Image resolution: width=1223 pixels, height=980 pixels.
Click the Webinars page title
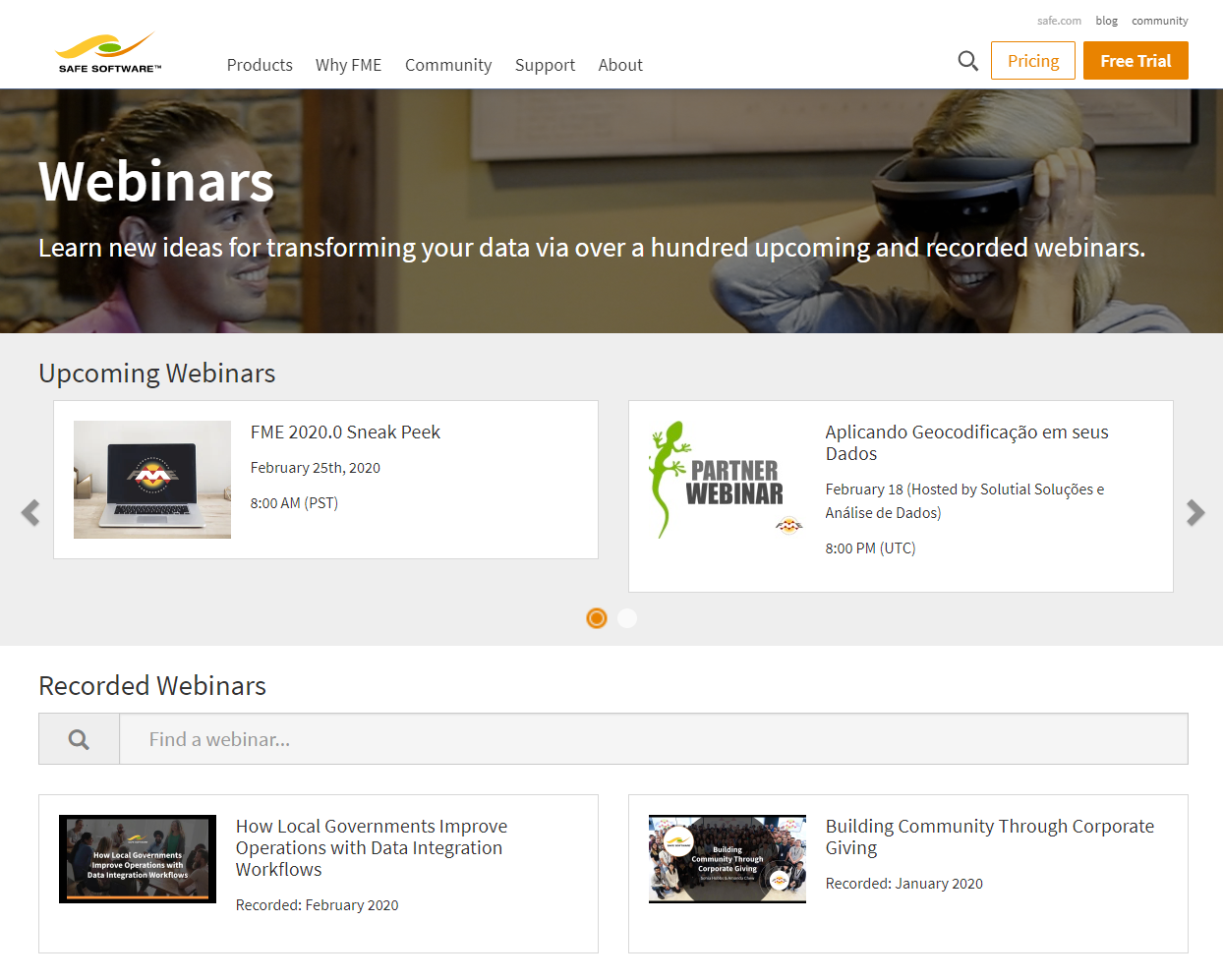pos(156,182)
